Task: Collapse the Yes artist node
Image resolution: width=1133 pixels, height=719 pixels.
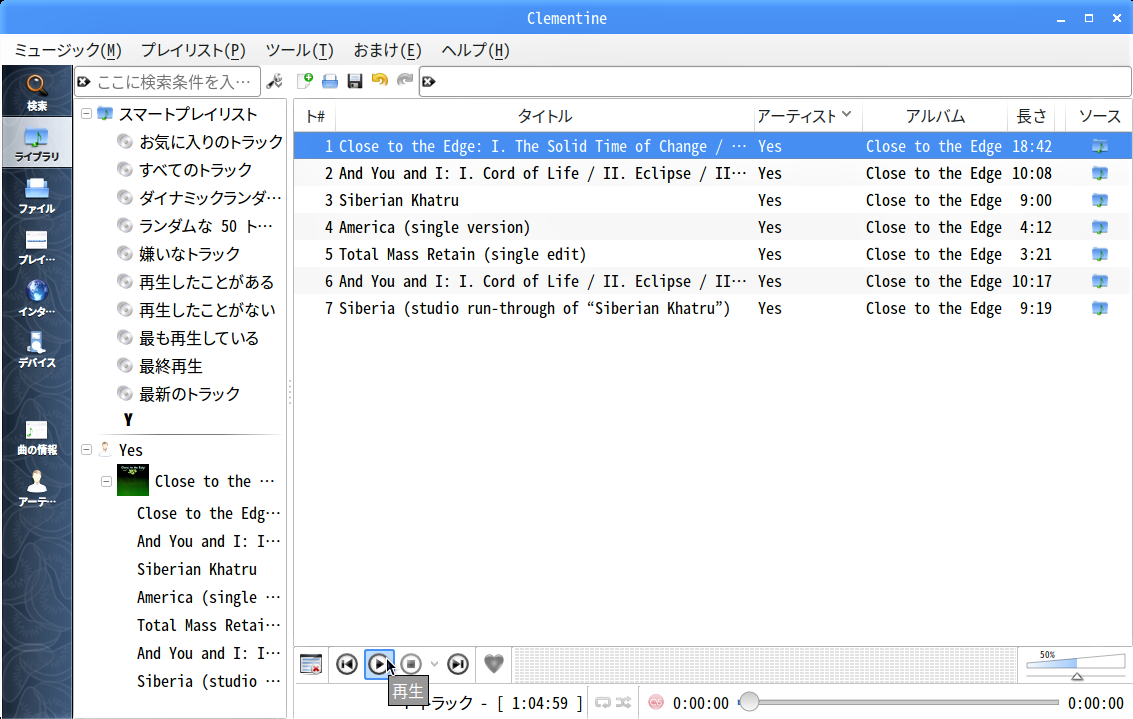Action: 87,449
